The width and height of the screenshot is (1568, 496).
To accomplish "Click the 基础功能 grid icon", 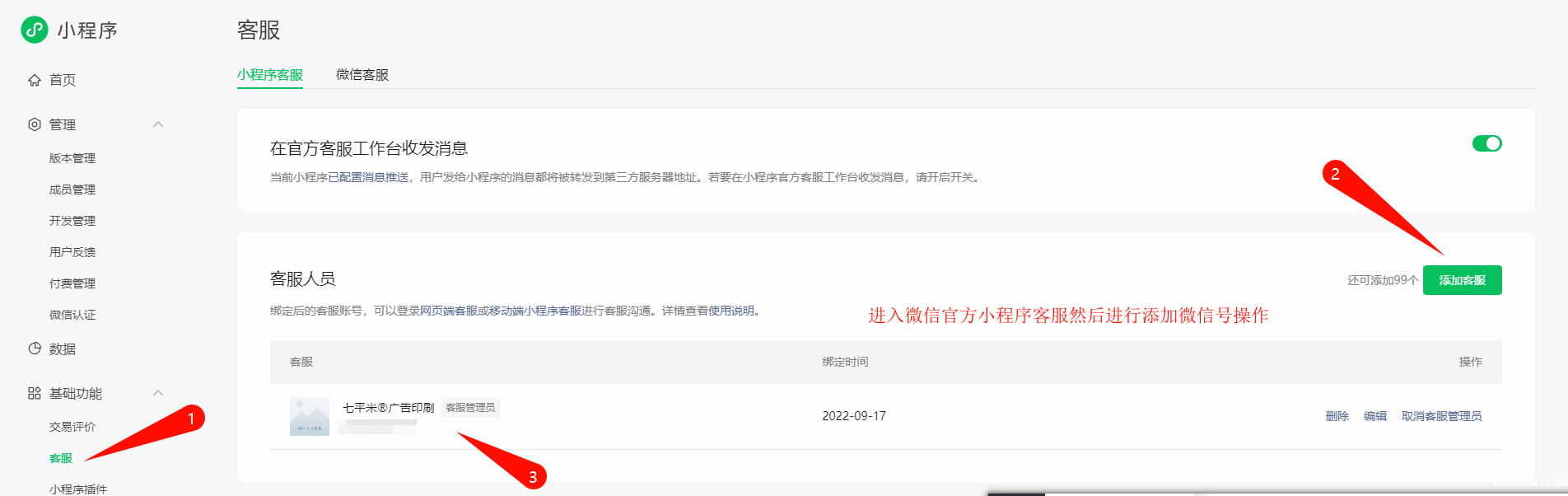I will [35, 393].
